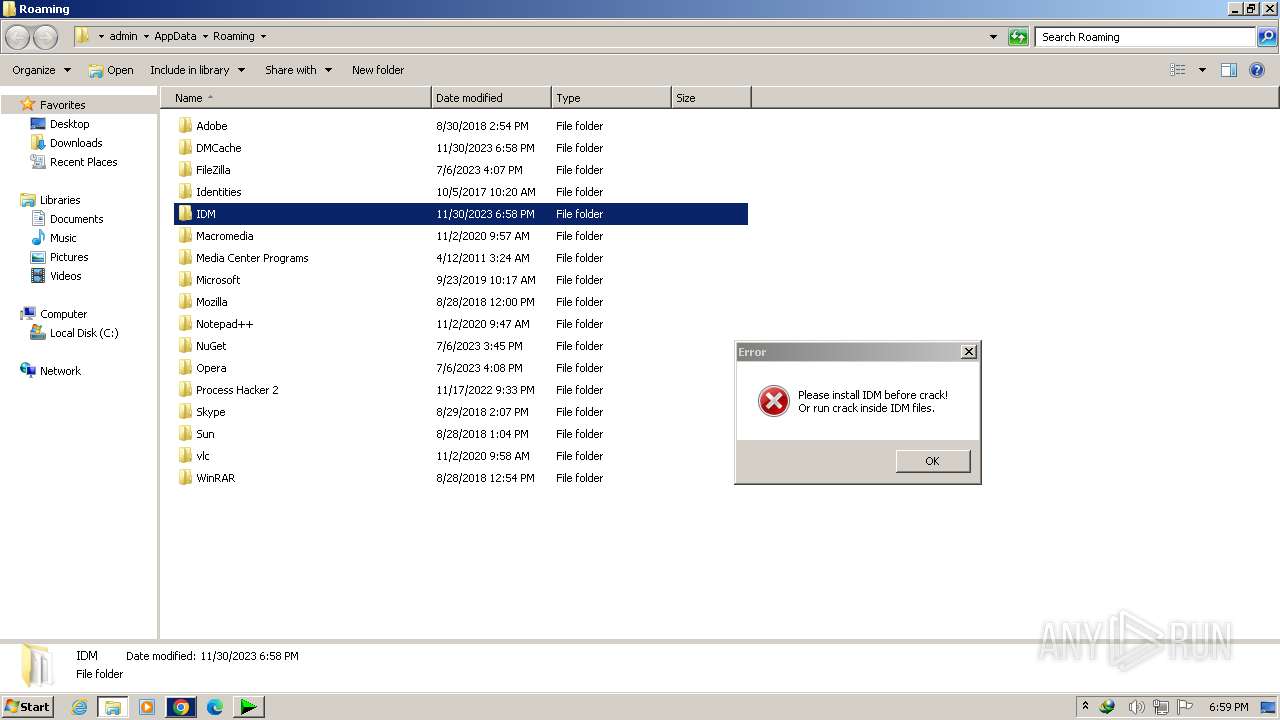Image resolution: width=1280 pixels, height=720 pixels.
Task: Select the Microsoft folder
Action: pos(460,280)
